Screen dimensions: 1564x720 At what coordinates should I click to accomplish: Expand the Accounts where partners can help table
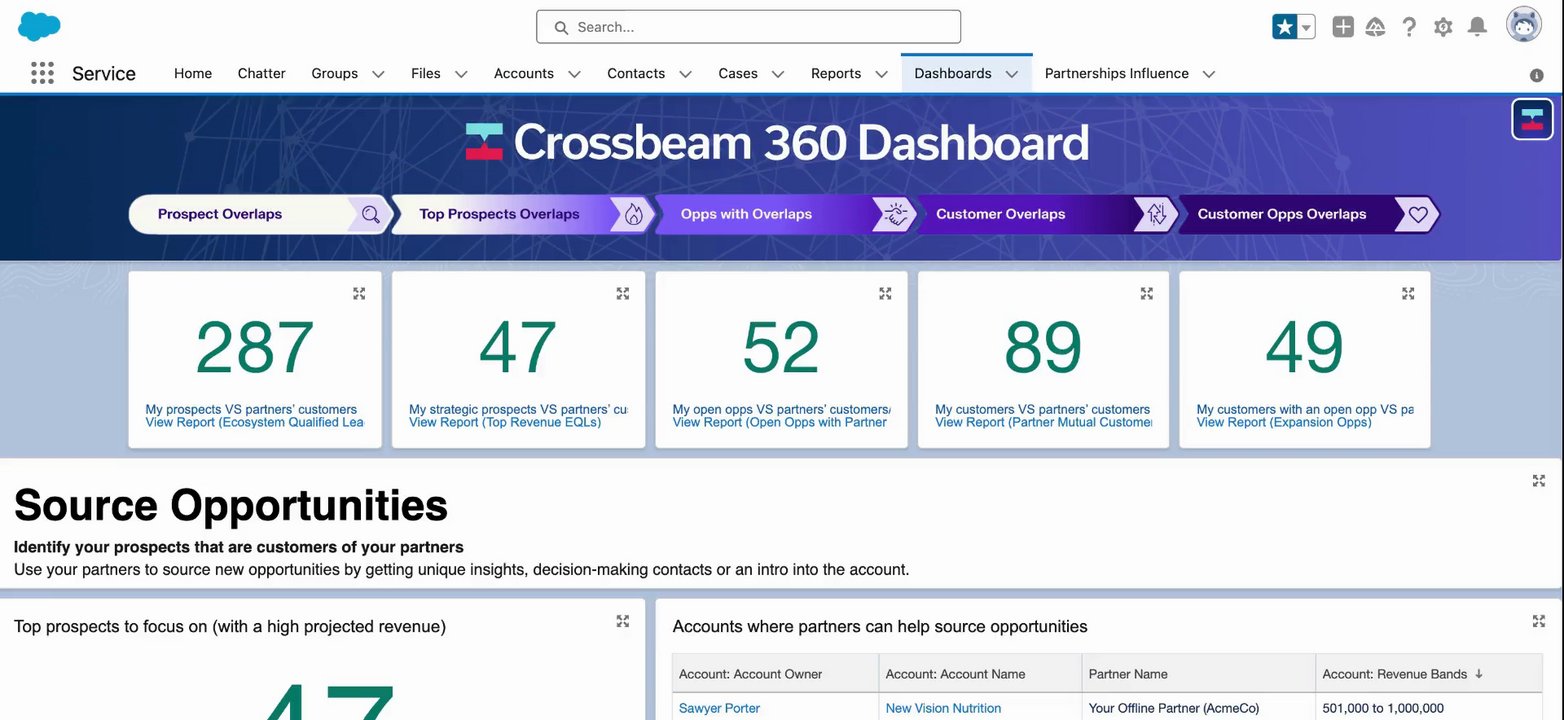coord(1539,621)
